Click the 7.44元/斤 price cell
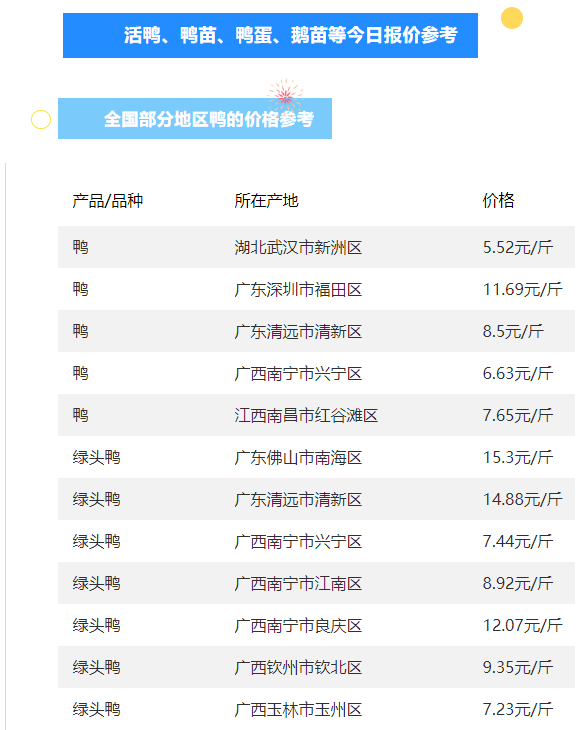The width and height of the screenshot is (578, 730). pos(518,541)
